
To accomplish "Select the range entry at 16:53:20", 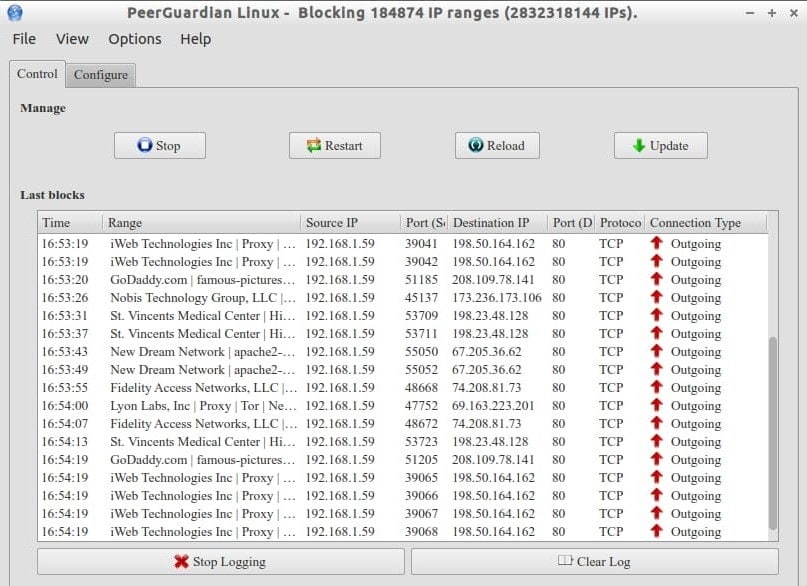I will click(x=203, y=280).
